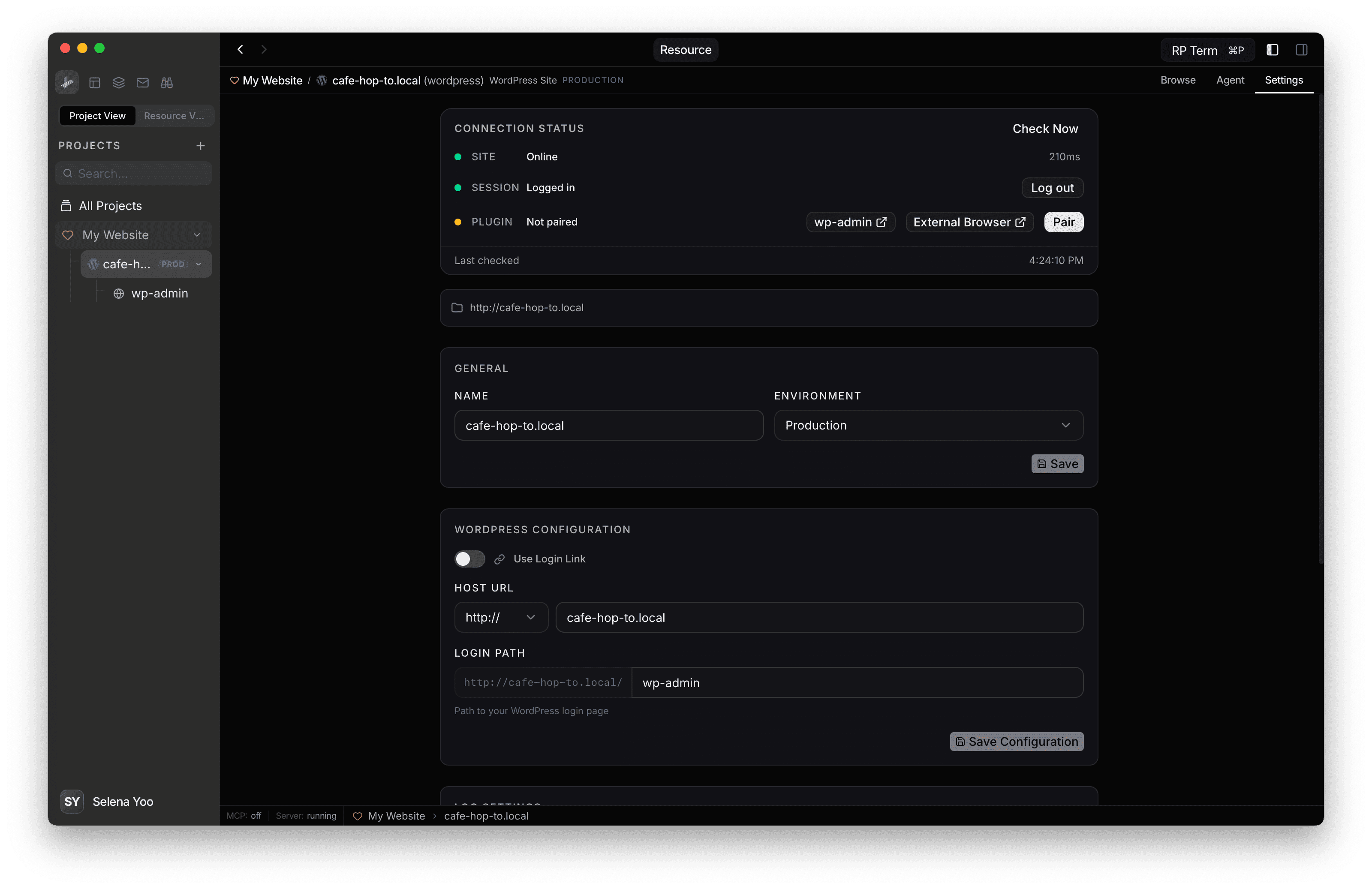This screenshot has width=1372, height=889.
Task: Enable the Use Login Link toggle
Action: [469, 558]
